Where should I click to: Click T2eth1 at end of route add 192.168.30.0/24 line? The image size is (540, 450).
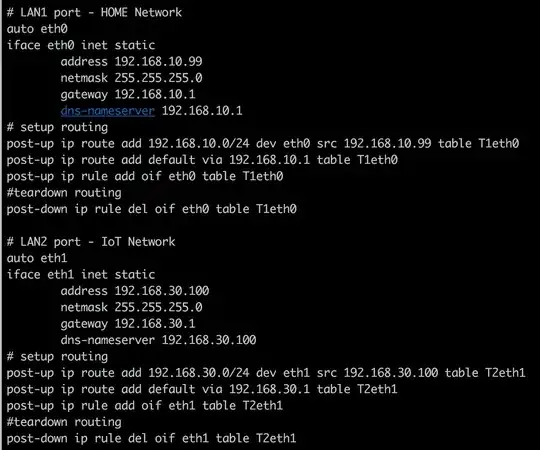pyautogui.click(x=505, y=373)
